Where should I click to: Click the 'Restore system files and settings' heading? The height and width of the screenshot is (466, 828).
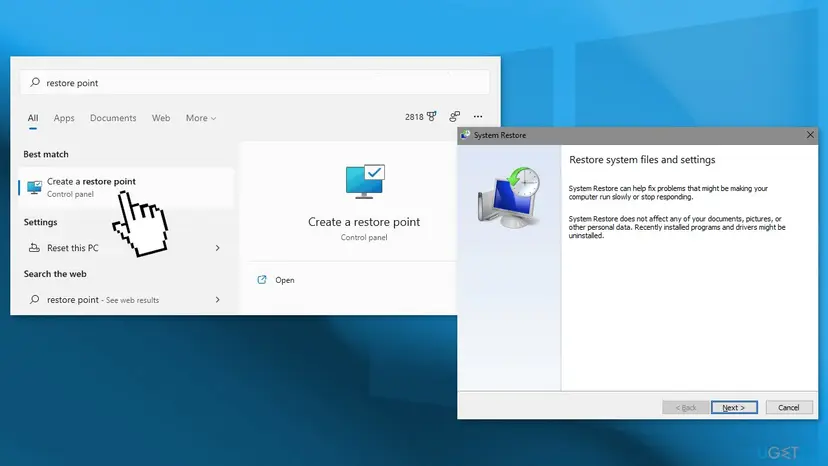642,160
